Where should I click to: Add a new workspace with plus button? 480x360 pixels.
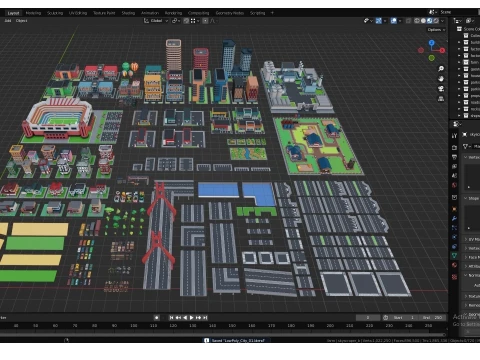click(272, 13)
